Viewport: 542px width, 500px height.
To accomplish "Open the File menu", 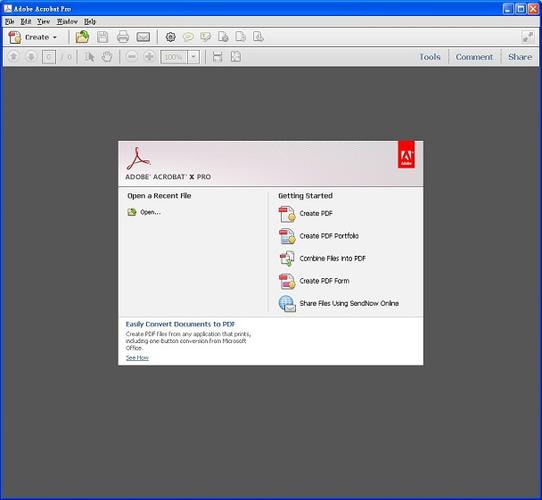I will point(10,21).
